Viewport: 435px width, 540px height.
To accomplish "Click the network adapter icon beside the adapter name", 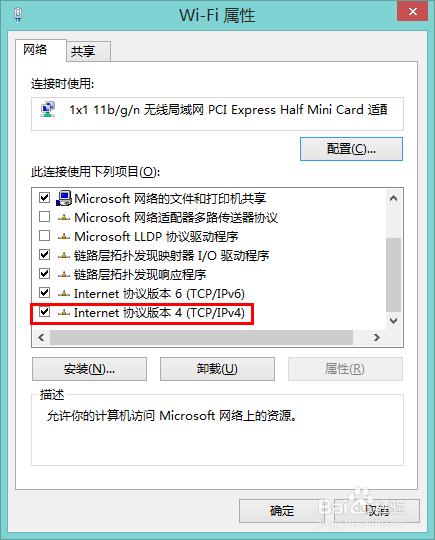I will click(x=48, y=110).
